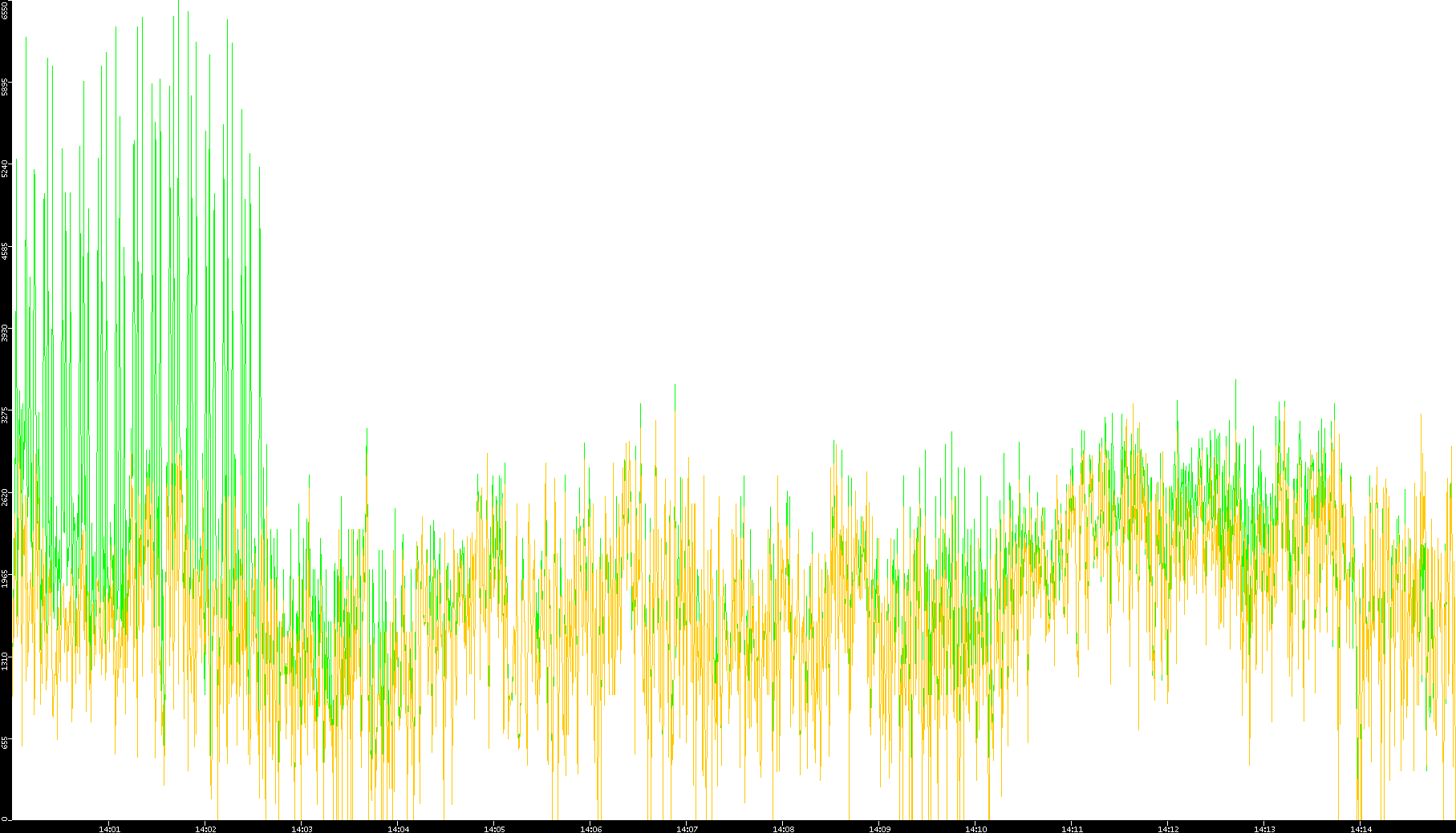1456x833 pixels.
Task: Select the 5895 y-axis value label
Action: tap(5, 87)
